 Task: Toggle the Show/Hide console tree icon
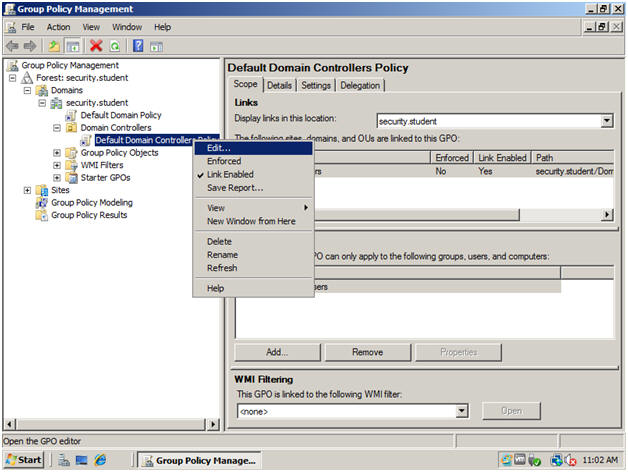[x=73, y=46]
